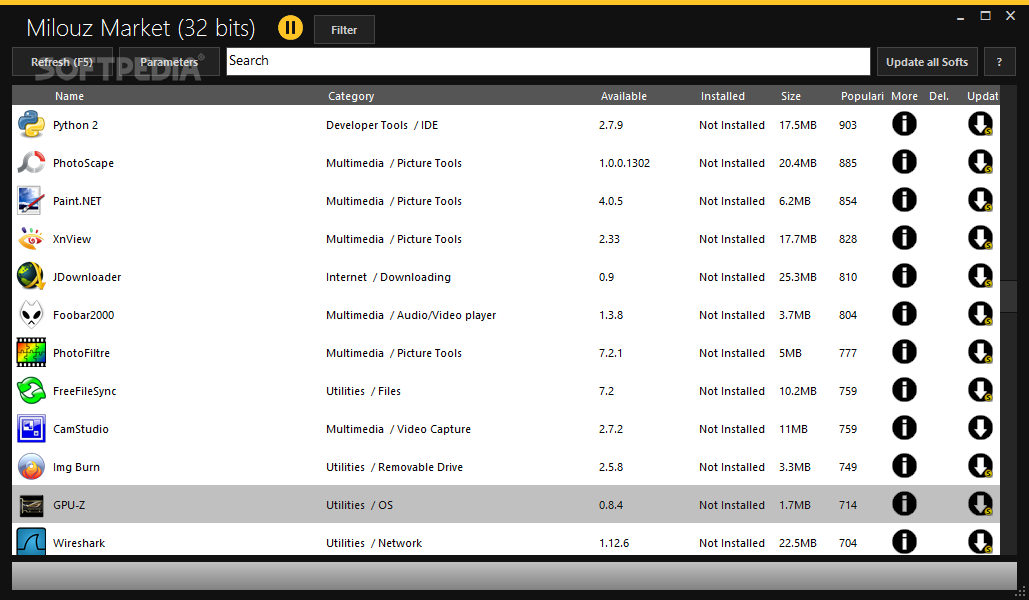1029x600 pixels.
Task: Click size '25.3MB' cell
Action: point(797,277)
